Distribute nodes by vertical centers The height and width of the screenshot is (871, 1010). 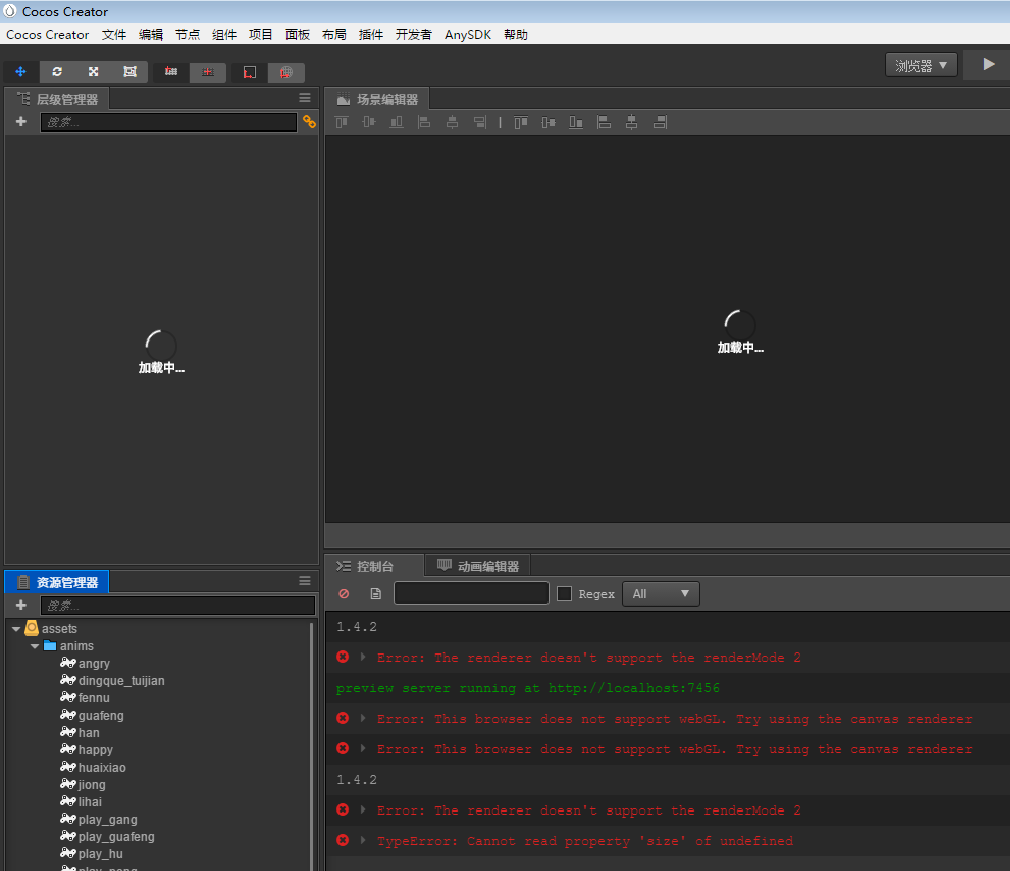click(x=549, y=122)
